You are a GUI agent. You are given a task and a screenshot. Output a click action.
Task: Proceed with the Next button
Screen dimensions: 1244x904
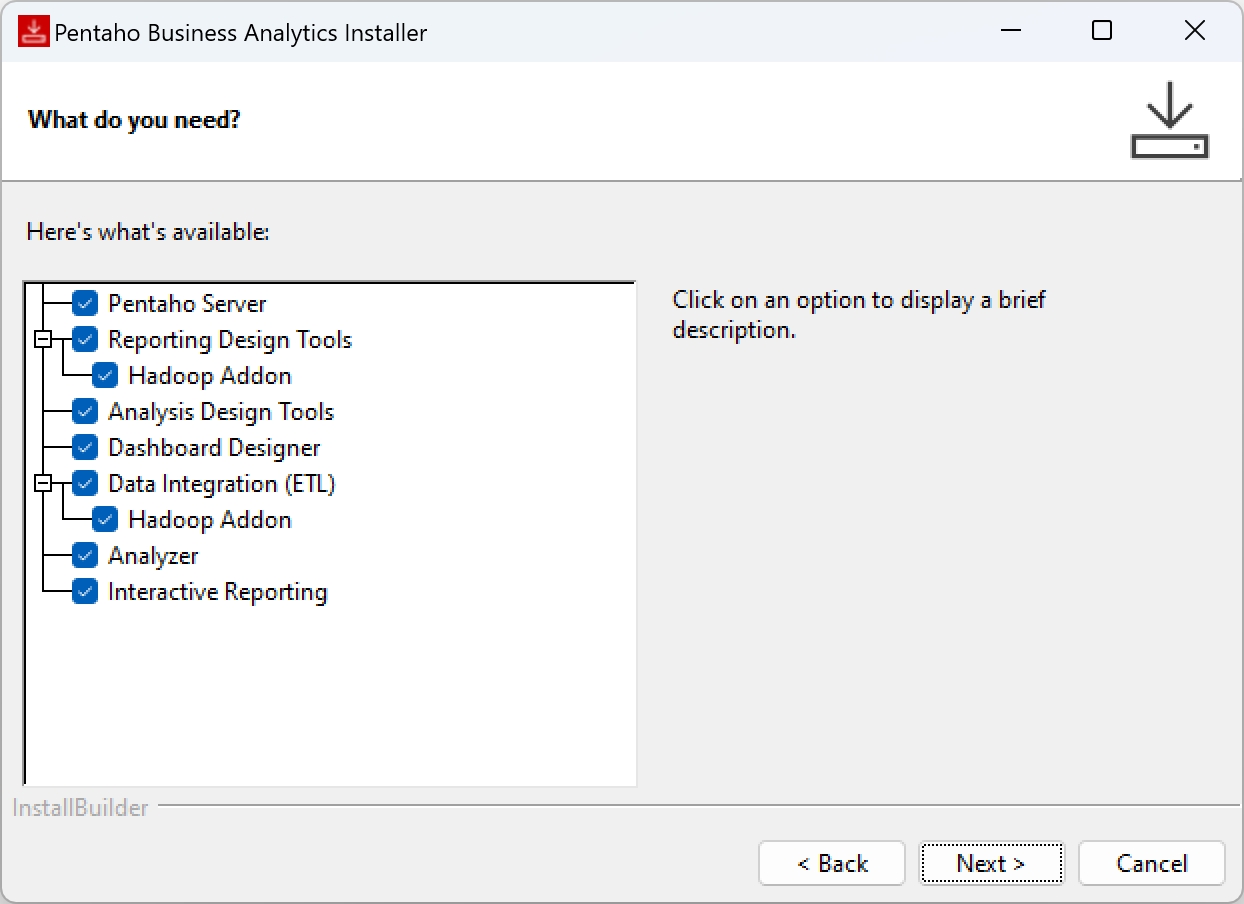(991, 863)
